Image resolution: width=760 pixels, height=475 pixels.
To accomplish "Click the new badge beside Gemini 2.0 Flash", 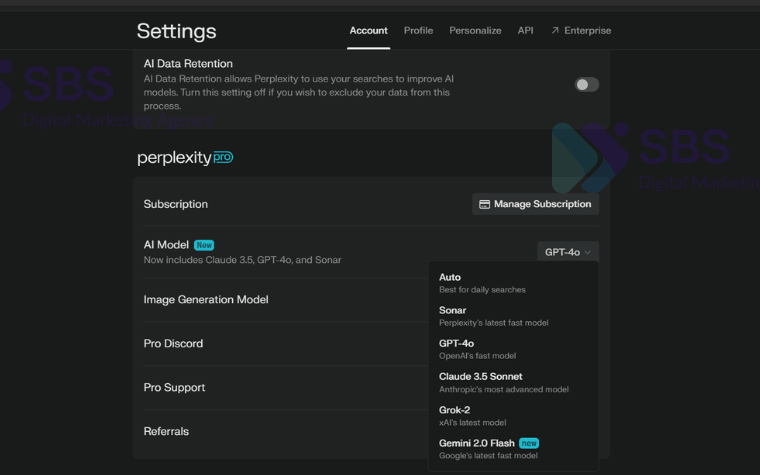I will tap(529, 443).
